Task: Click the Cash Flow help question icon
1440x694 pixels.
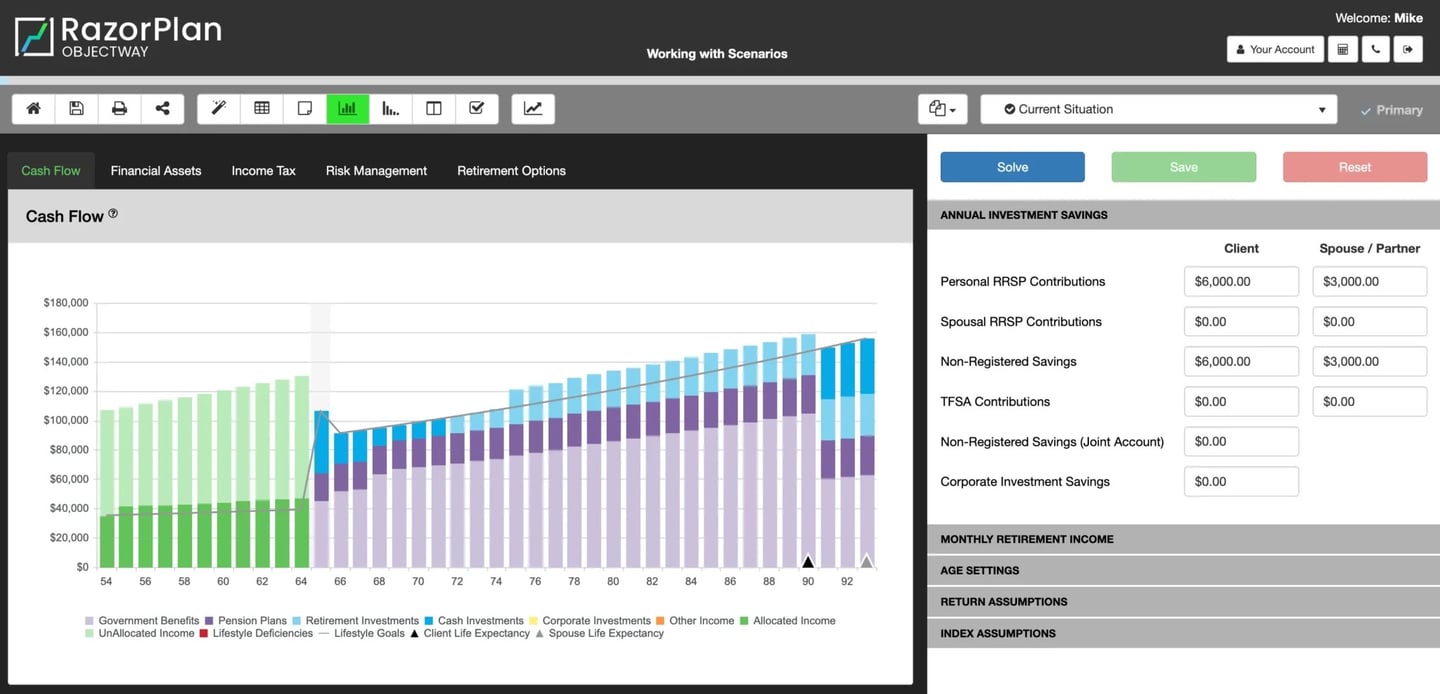Action: pyautogui.click(x=113, y=213)
